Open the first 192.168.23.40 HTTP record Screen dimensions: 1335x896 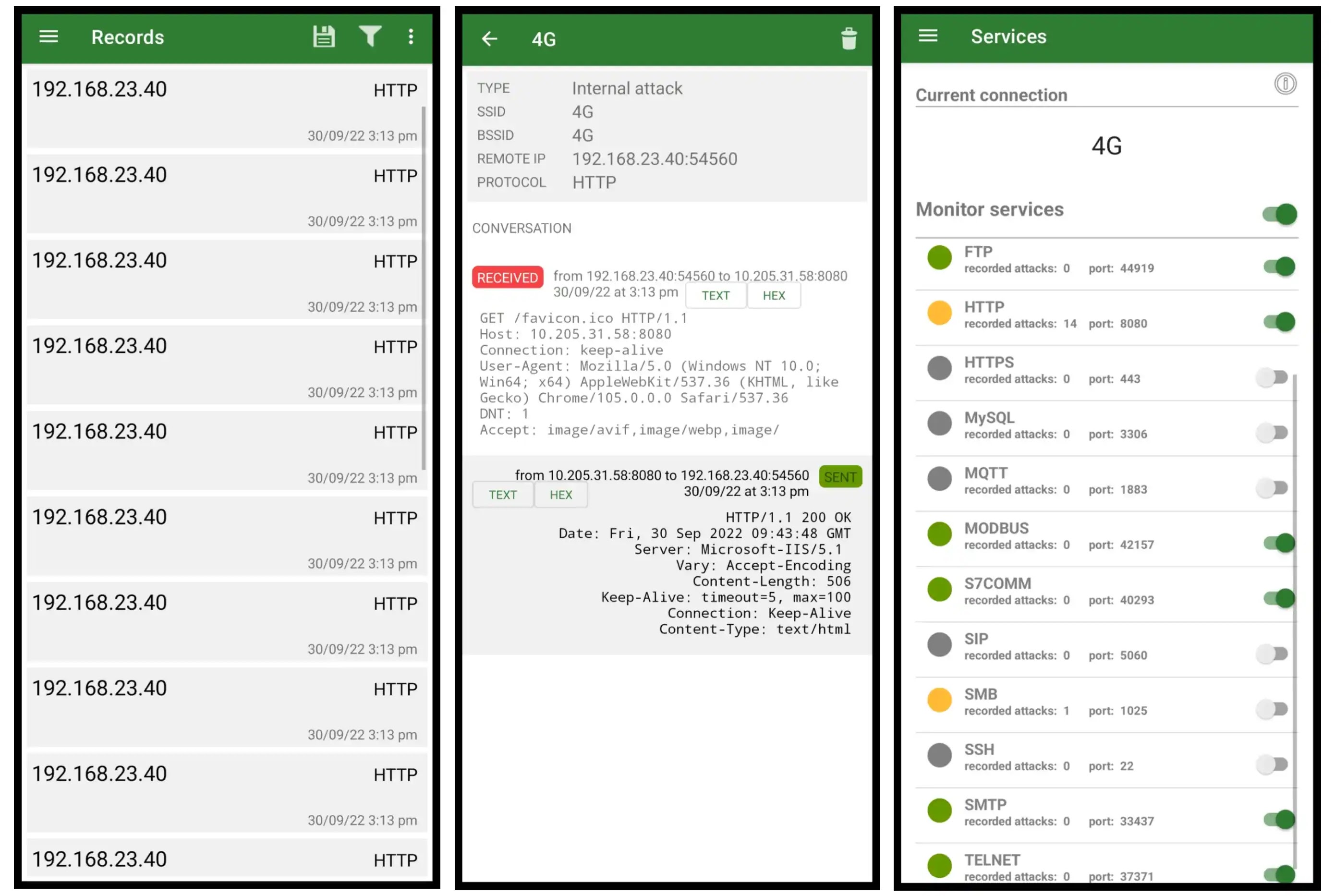(226, 109)
